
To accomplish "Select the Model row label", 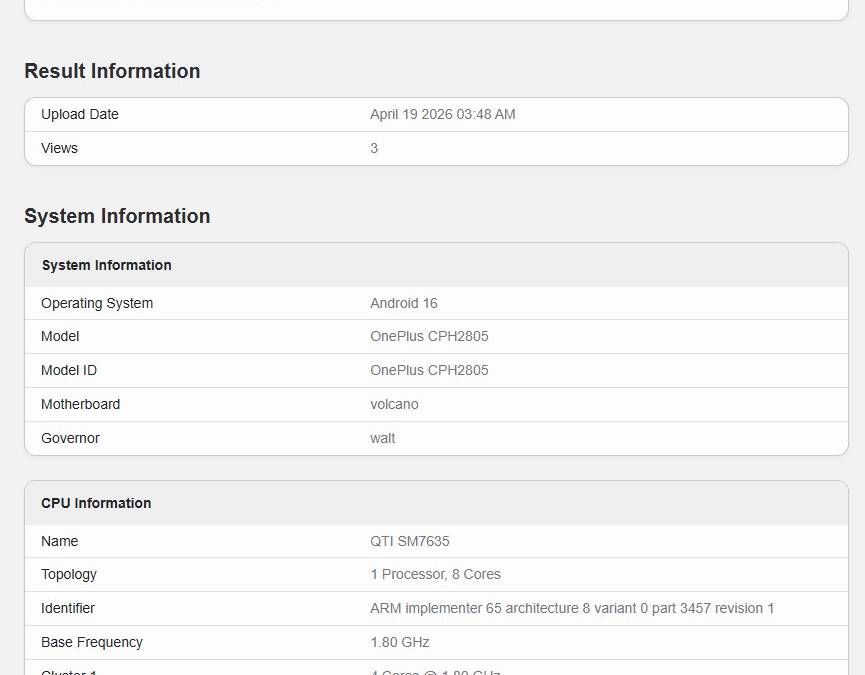I will click(x=60, y=337).
